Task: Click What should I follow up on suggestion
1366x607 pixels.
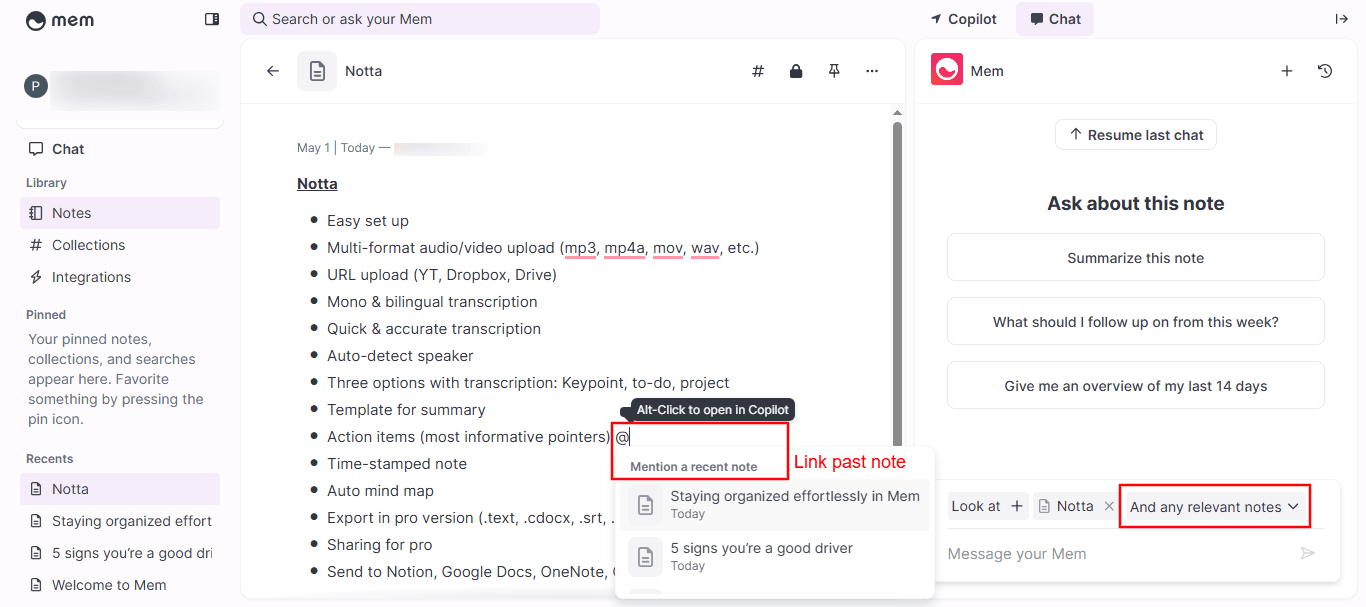Action: (x=1136, y=322)
